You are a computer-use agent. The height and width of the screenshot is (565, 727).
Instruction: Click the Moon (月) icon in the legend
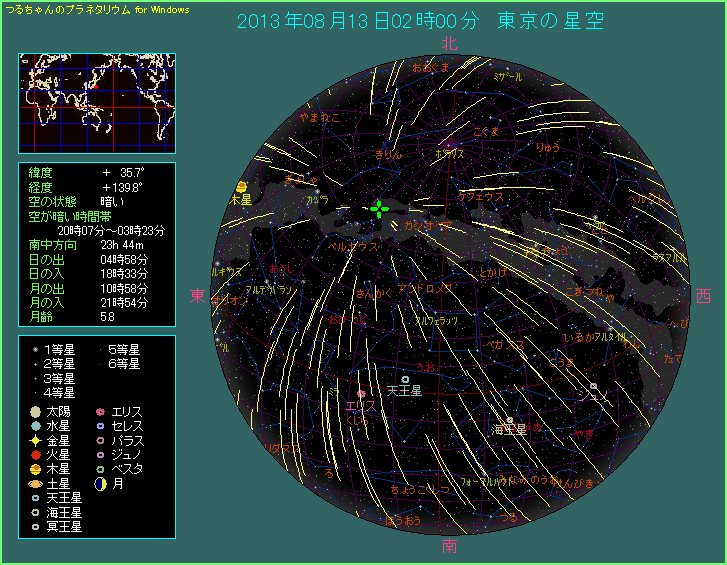pos(100,483)
